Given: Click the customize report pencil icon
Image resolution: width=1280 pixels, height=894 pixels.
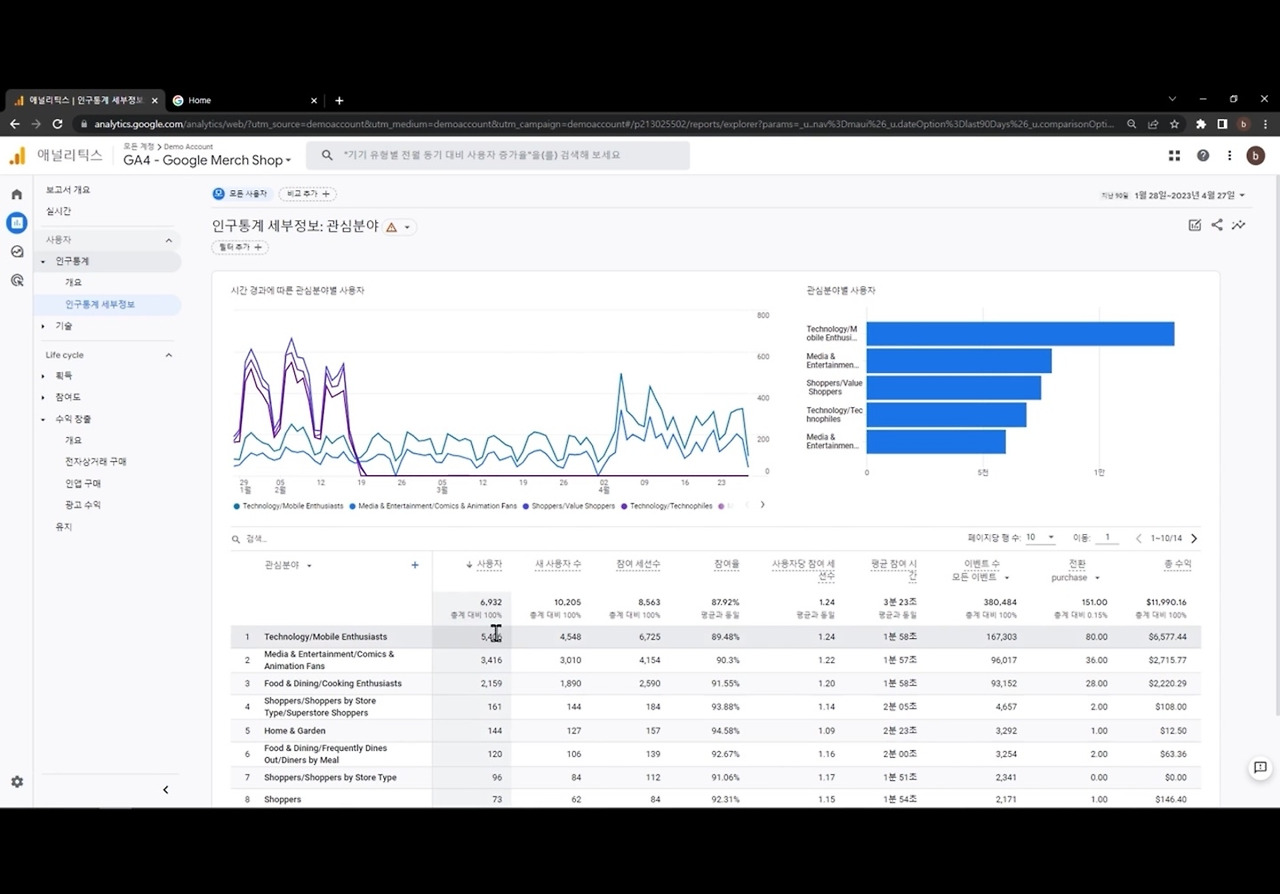Looking at the screenshot, I should (1195, 225).
